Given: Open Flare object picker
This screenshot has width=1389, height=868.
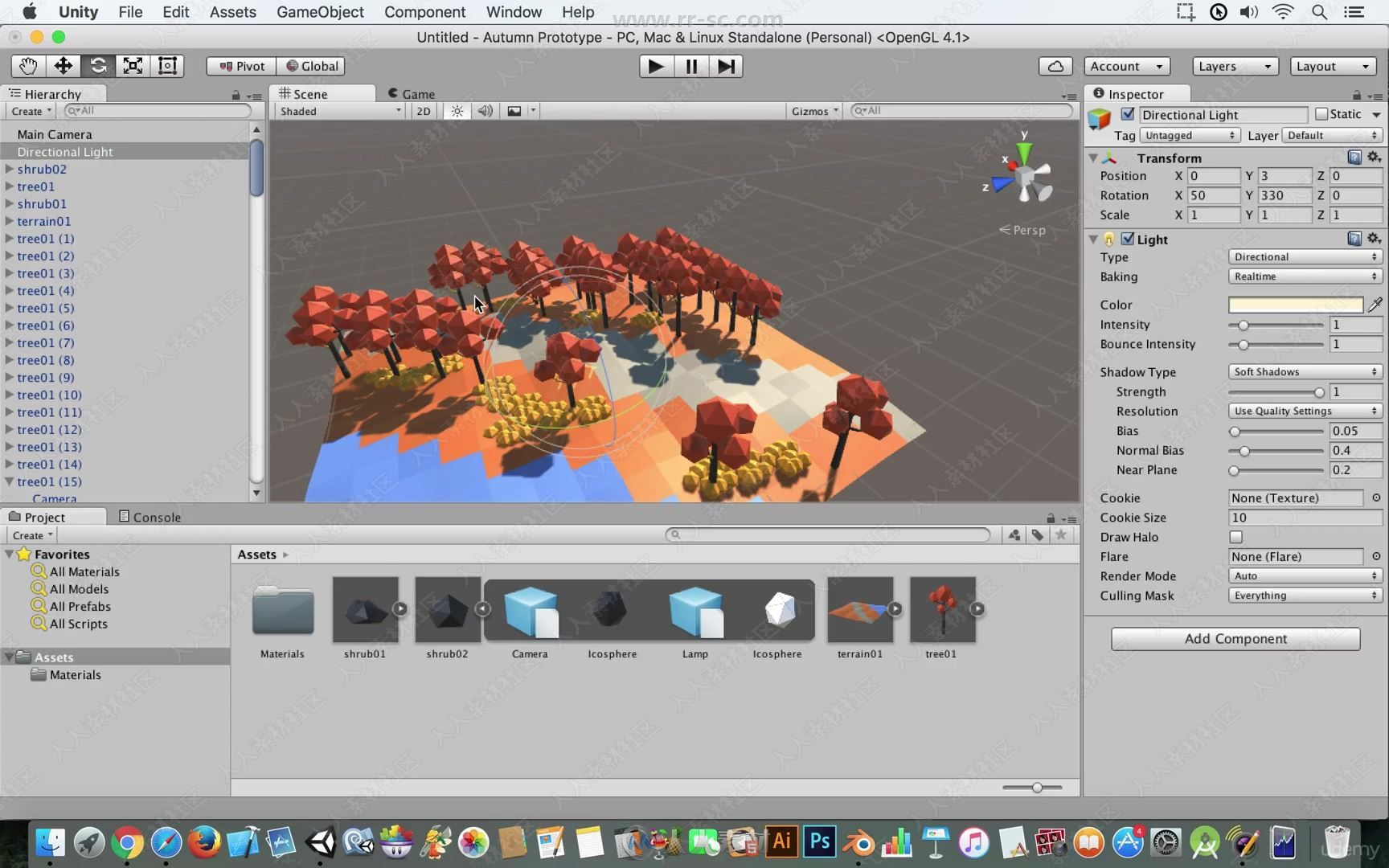Looking at the screenshot, I should 1376,556.
